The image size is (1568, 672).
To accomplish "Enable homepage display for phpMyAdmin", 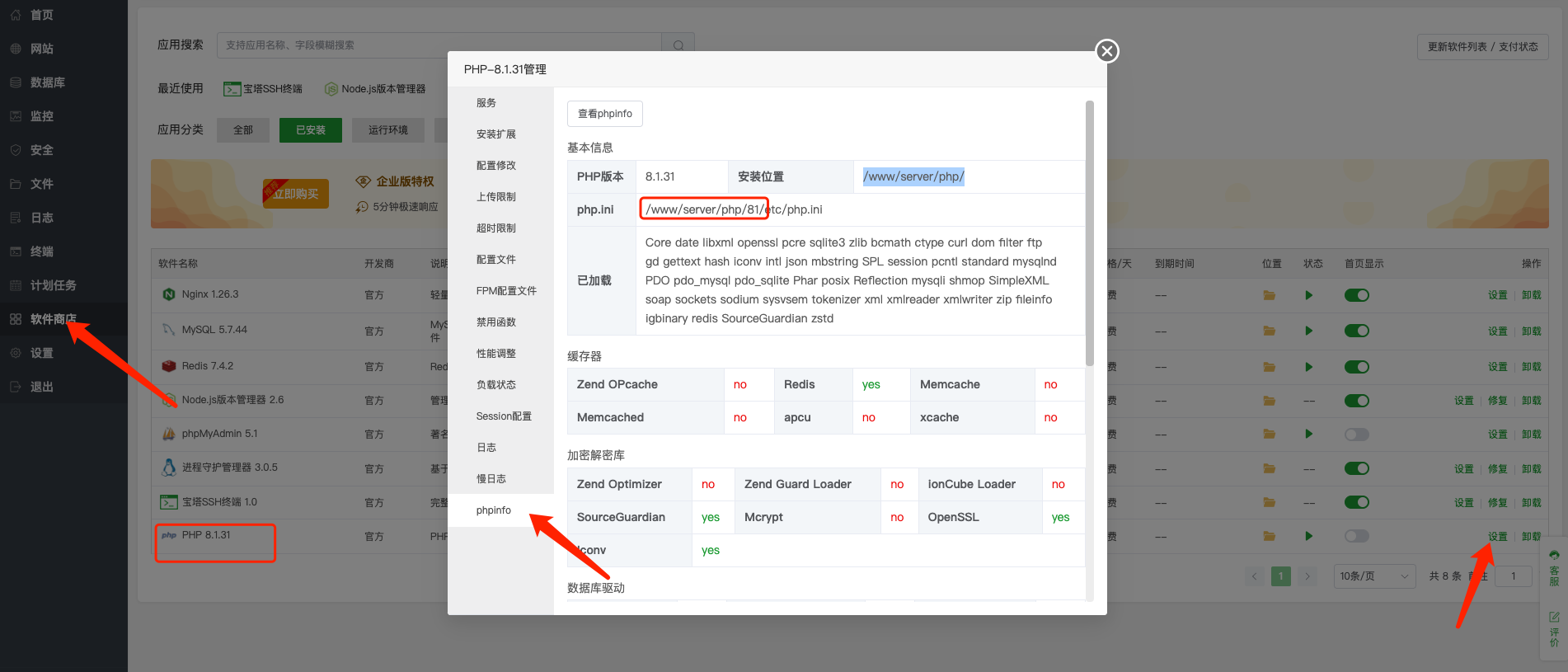I will coord(1356,435).
